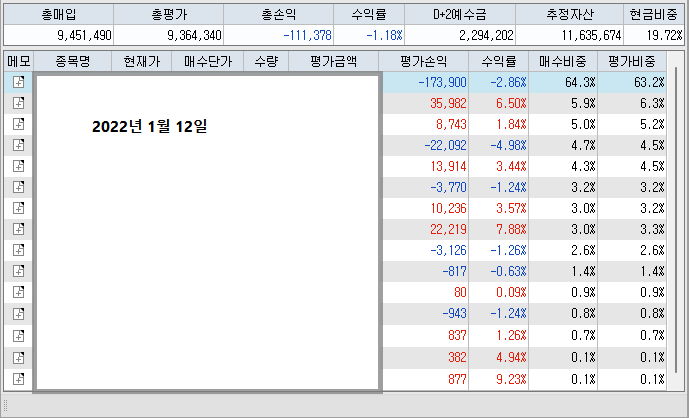Image resolution: width=690 pixels, height=418 pixels.
Task: Click the date text 2022년 1월 12일
Action: coord(150,127)
